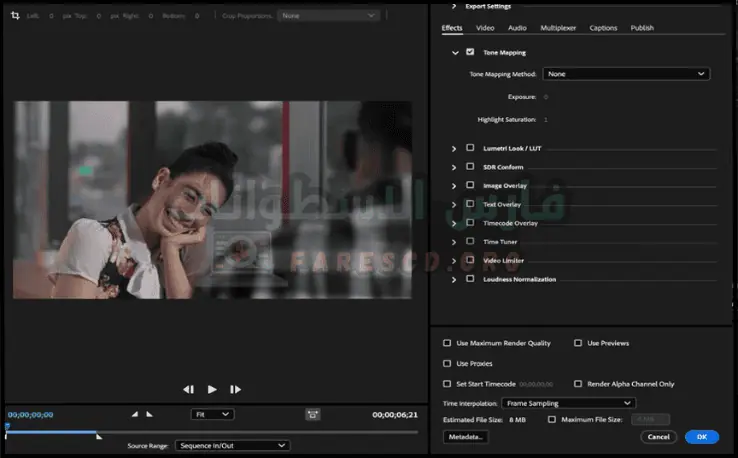Select the crop tool icon
The width and height of the screenshot is (738, 458).
point(15,16)
